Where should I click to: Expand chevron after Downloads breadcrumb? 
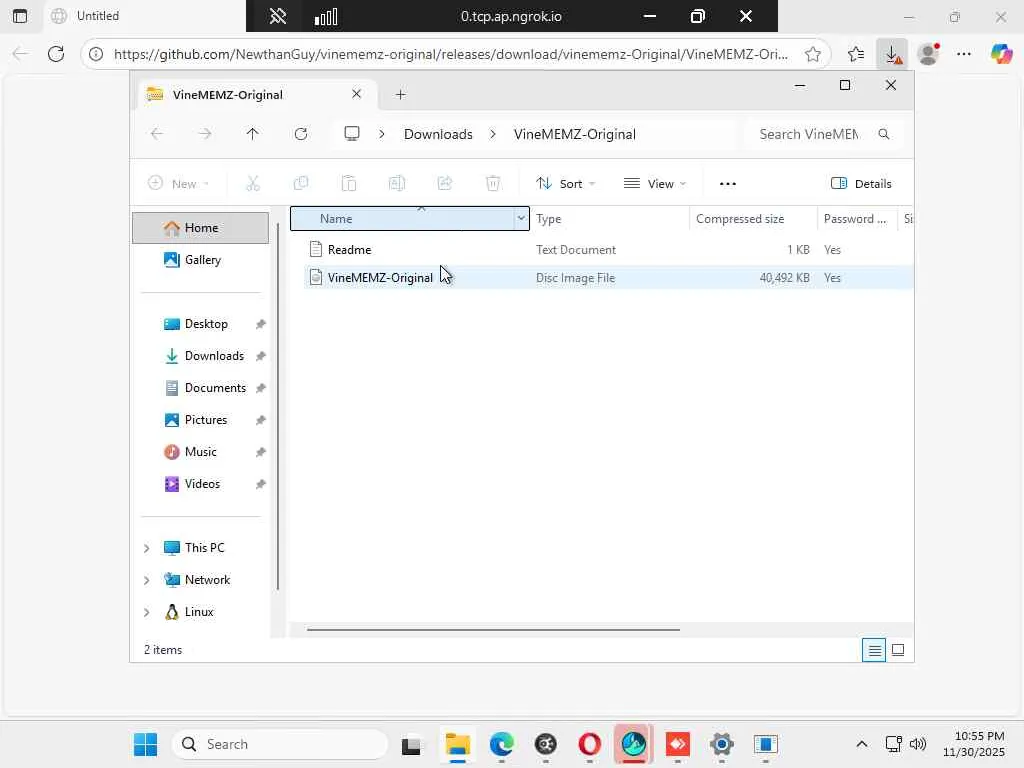[x=493, y=134]
